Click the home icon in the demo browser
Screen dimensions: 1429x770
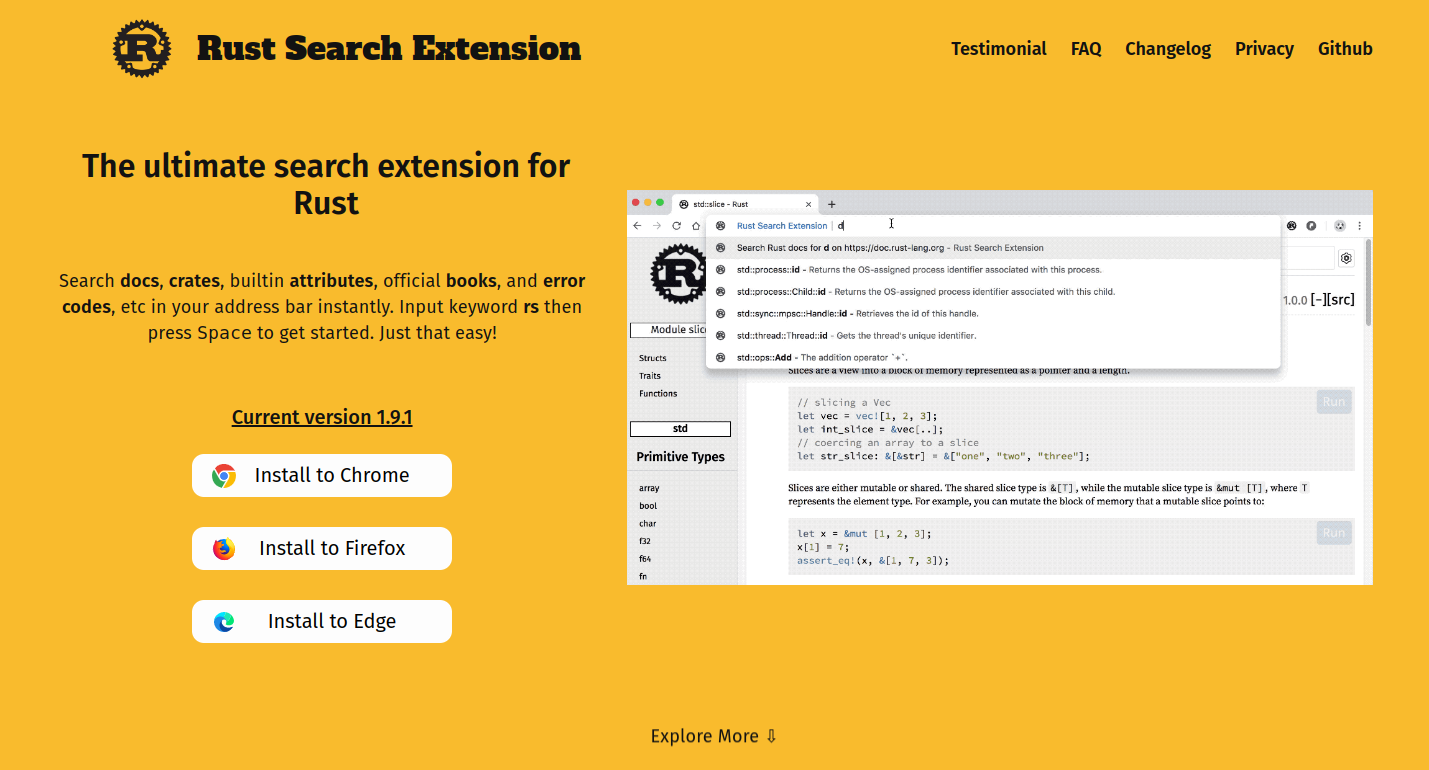coord(696,226)
